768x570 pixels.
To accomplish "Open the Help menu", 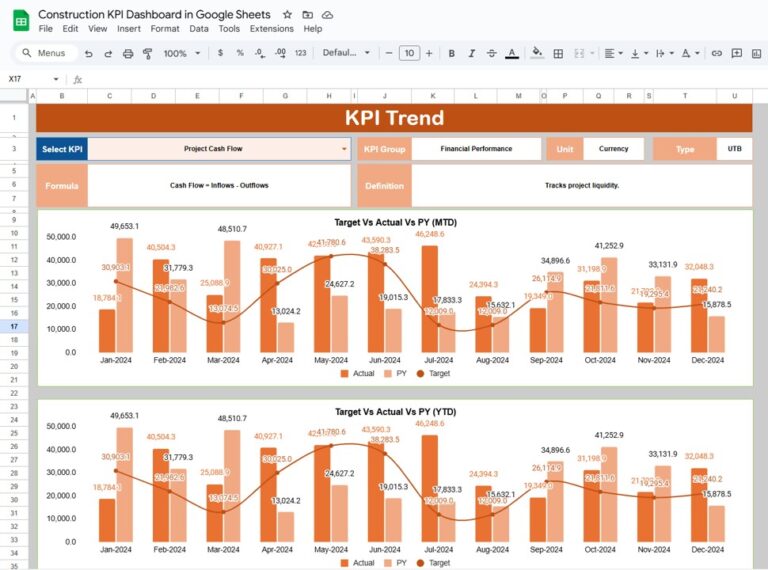I will tap(312, 29).
